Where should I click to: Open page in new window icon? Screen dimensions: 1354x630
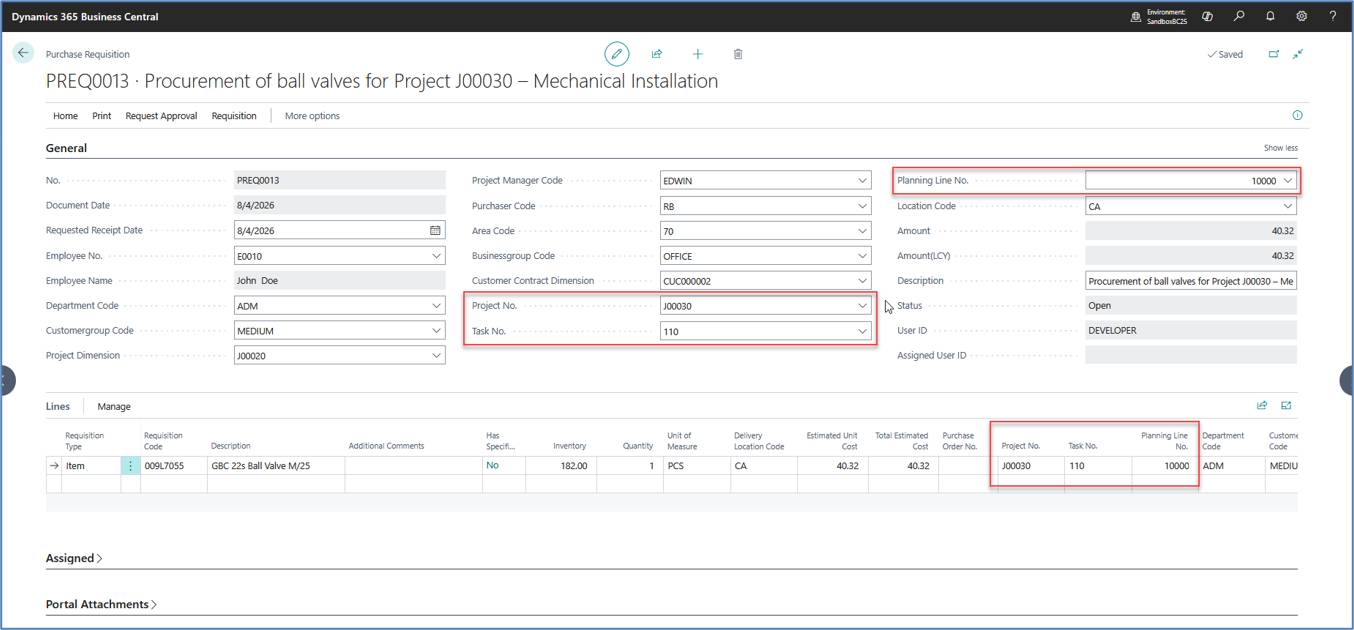[1274, 54]
